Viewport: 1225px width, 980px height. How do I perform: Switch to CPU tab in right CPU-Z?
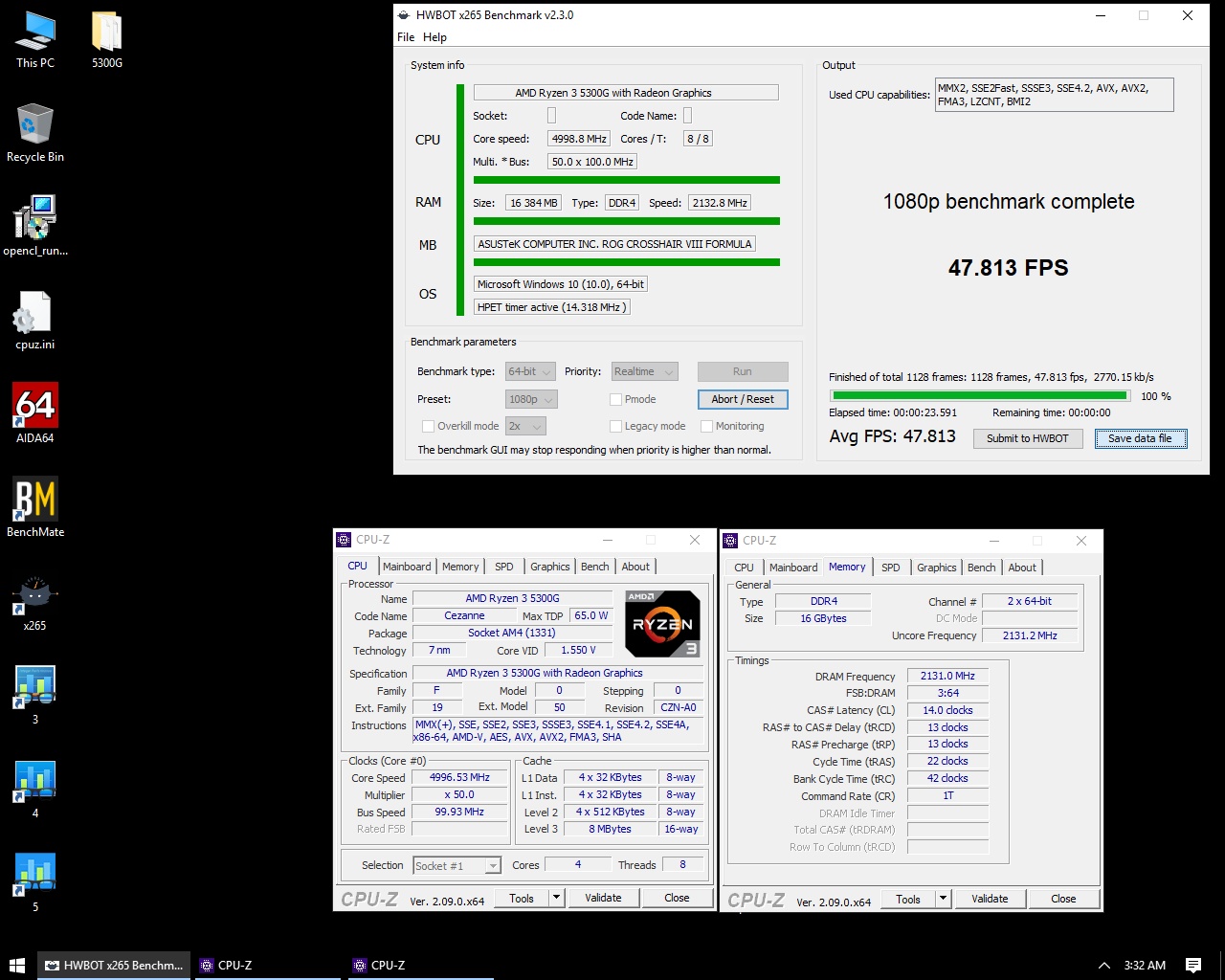744,568
